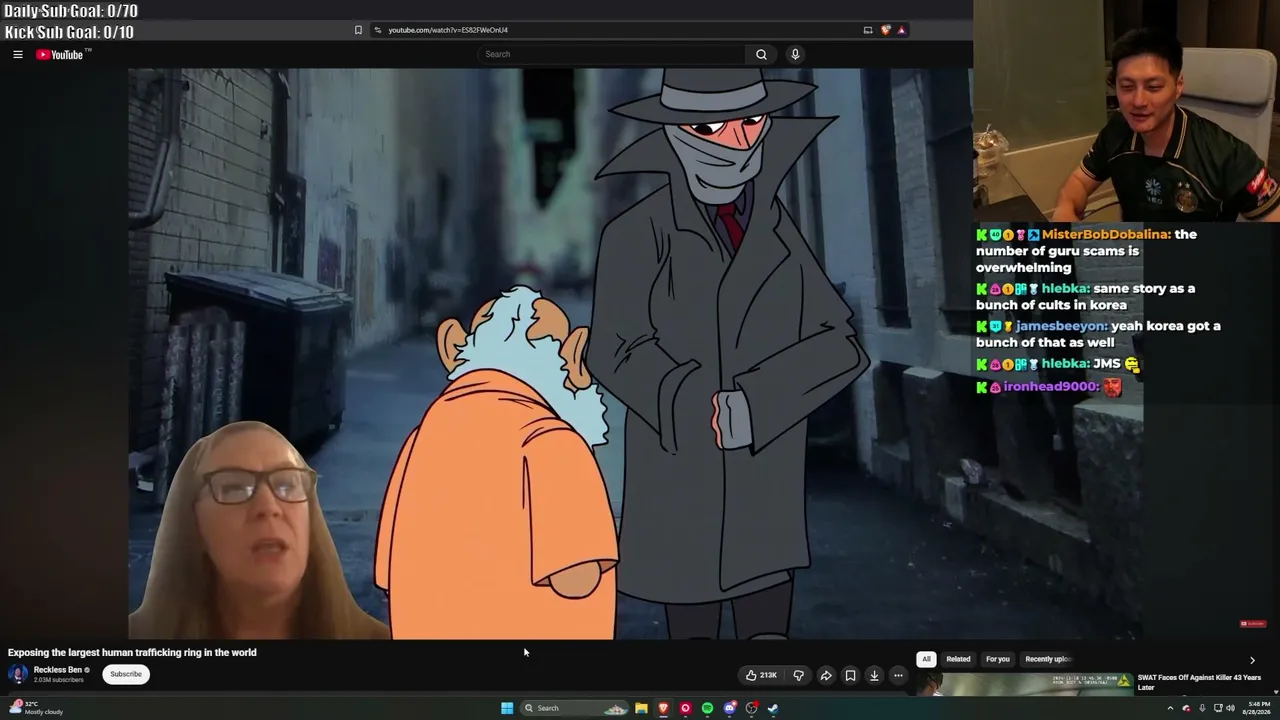The width and height of the screenshot is (1280, 720).
Task: Select the All filter chip
Action: click(x=926, y=659)
